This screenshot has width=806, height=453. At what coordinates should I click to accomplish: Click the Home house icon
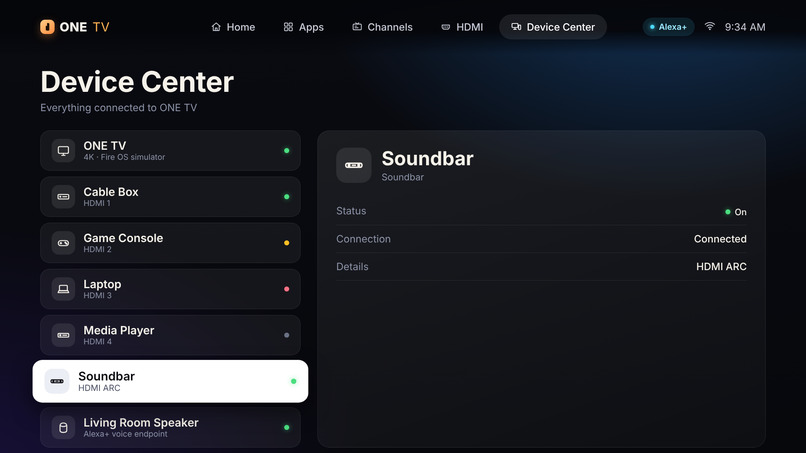pyautogui.click(x=216, y=27)
